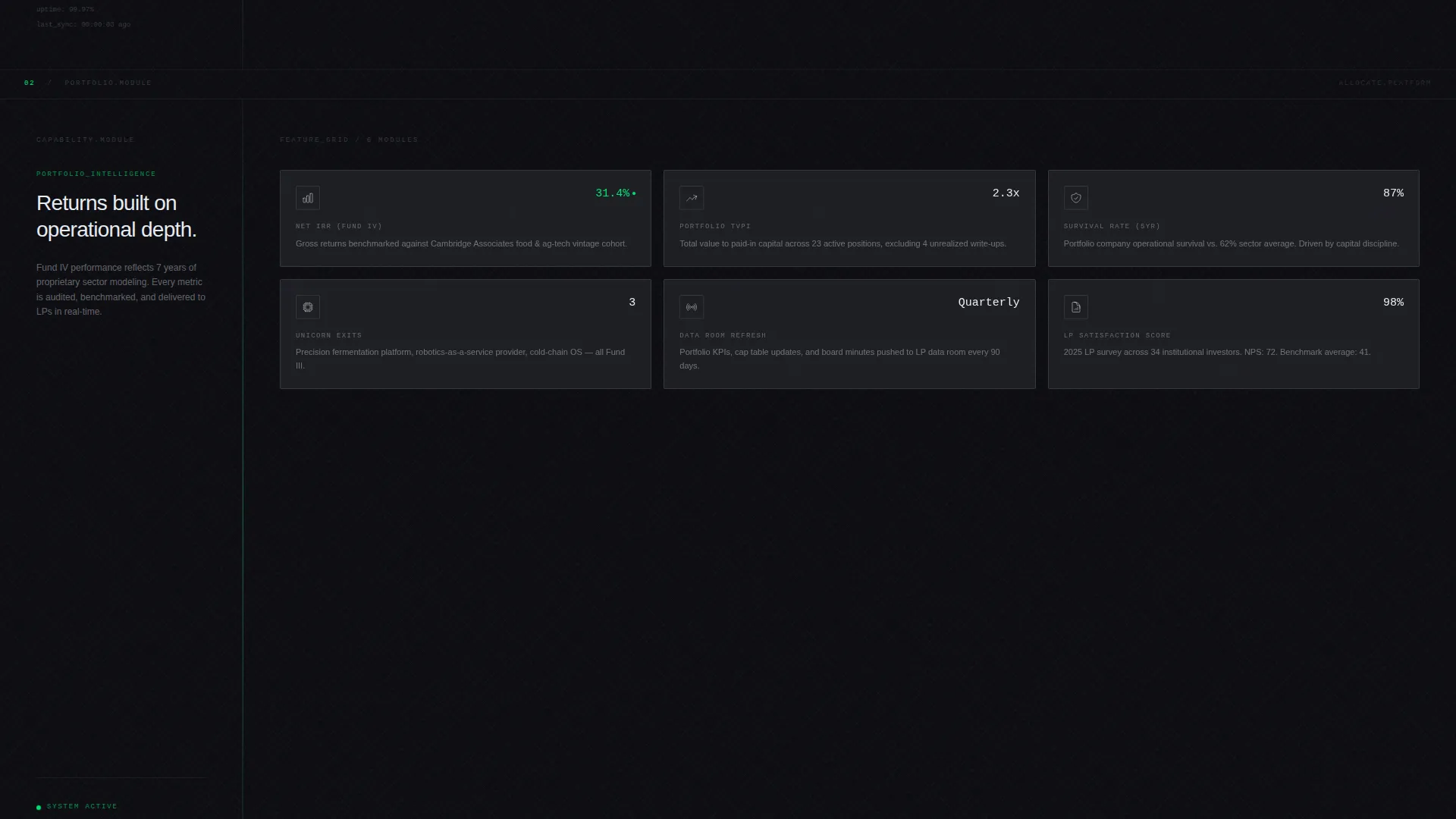Click the PORTFOLIO_INTELLIGENCE green label

(x=96, y=174)
